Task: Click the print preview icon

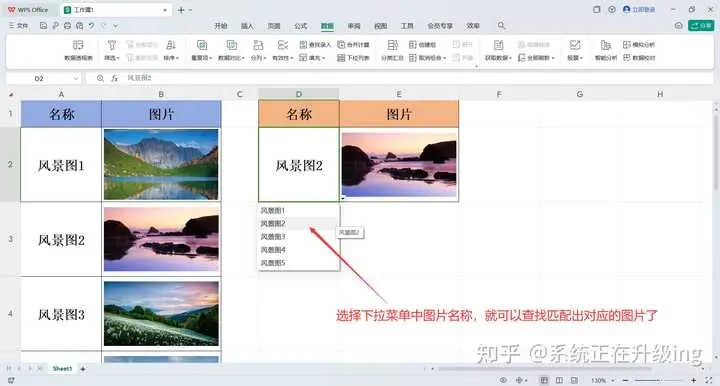Action: tap(80, 26)
